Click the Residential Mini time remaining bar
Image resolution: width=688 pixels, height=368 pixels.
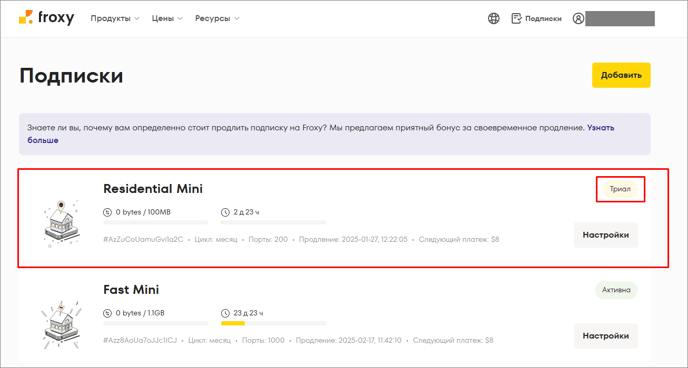(273, 222)
